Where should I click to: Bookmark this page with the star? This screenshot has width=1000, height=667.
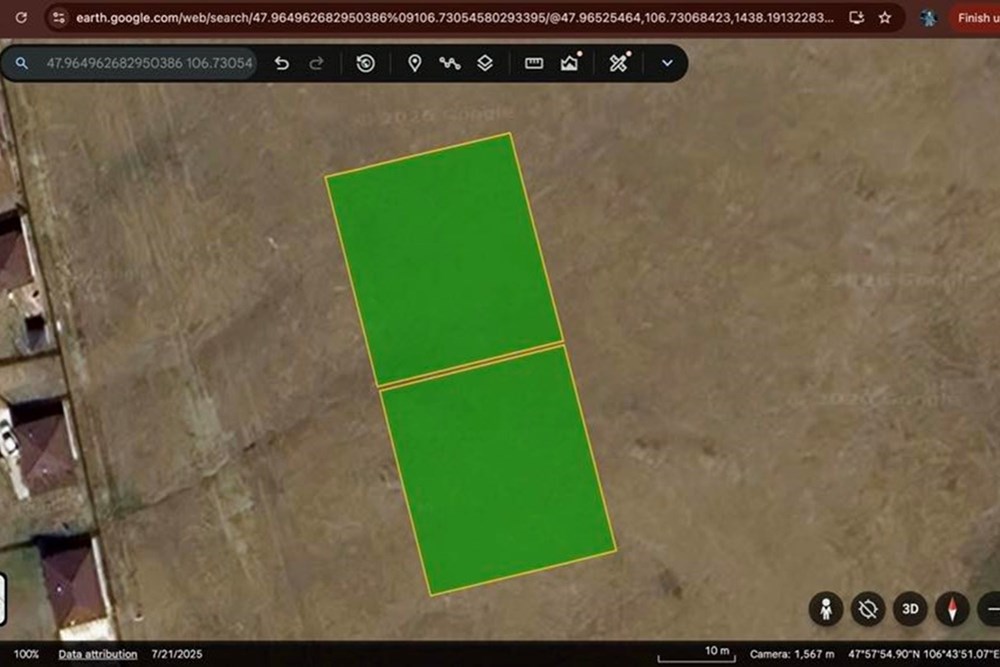(885, 18)
